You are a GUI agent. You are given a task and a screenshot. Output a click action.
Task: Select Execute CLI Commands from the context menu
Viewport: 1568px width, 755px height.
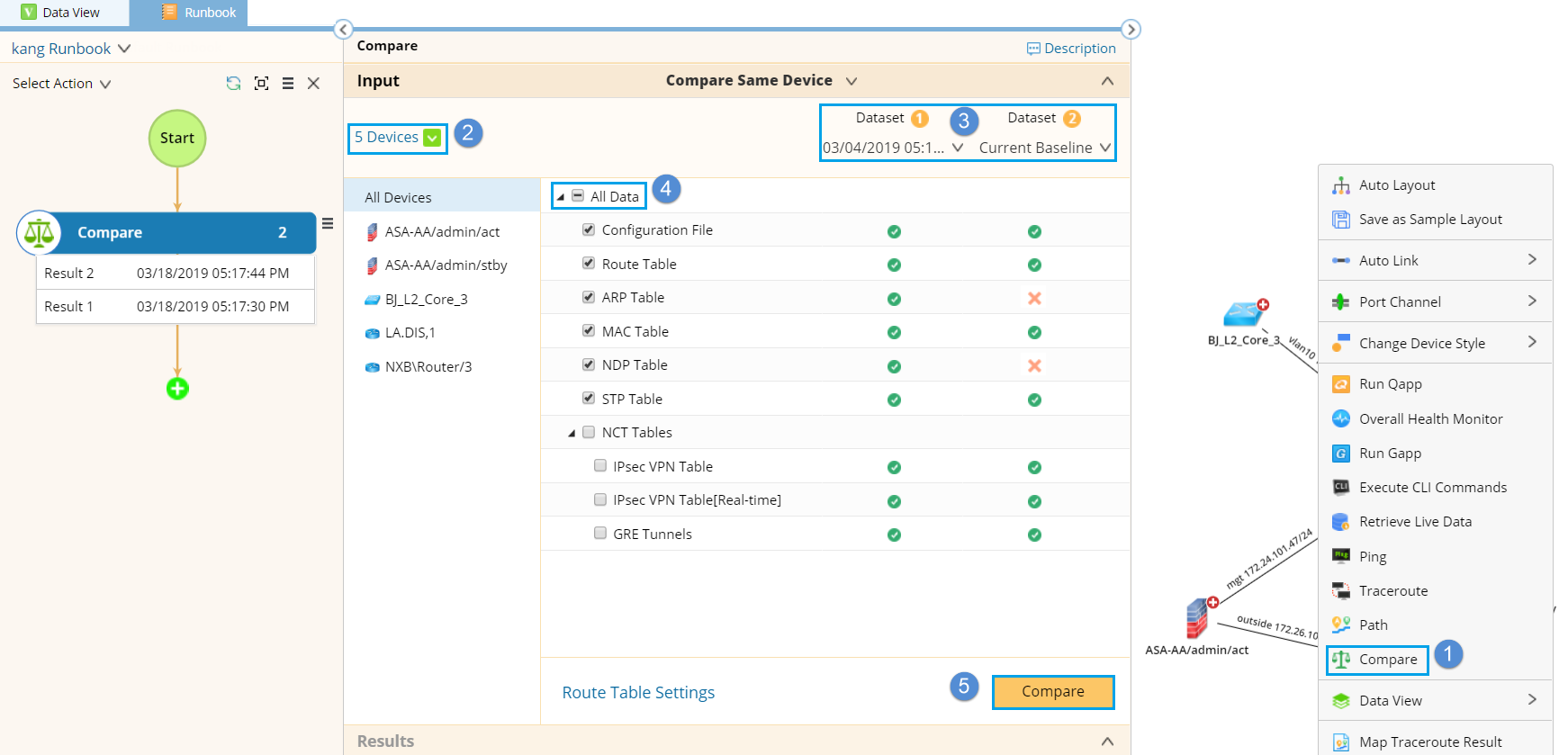click(1432, 488)
